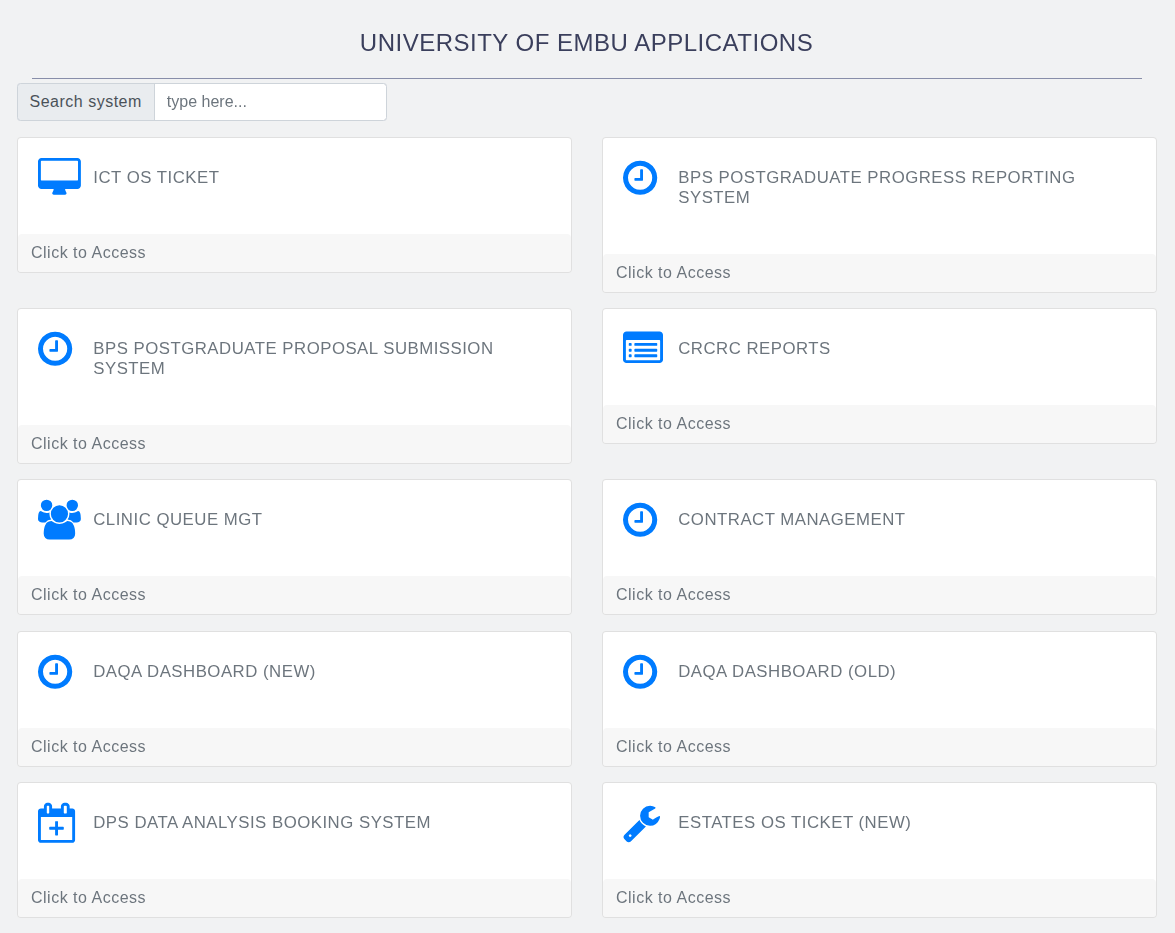Screen dimensions: 1175x933
Task: Click 'Click to Access' under Proposal Submission System
Action: 88,444
